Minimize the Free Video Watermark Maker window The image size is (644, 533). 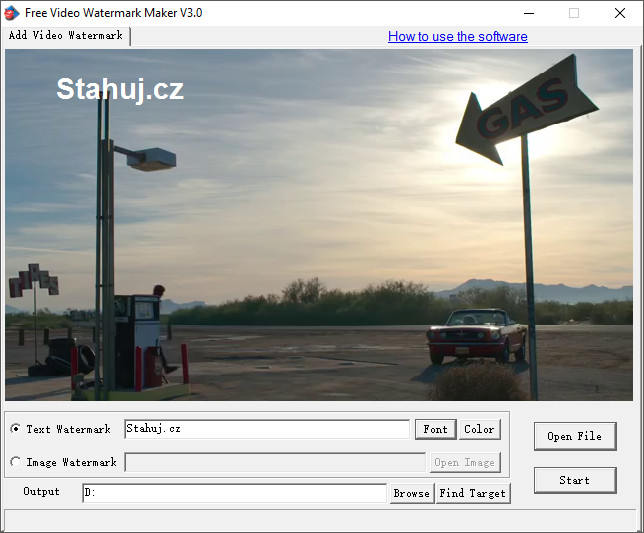(529, 13)
